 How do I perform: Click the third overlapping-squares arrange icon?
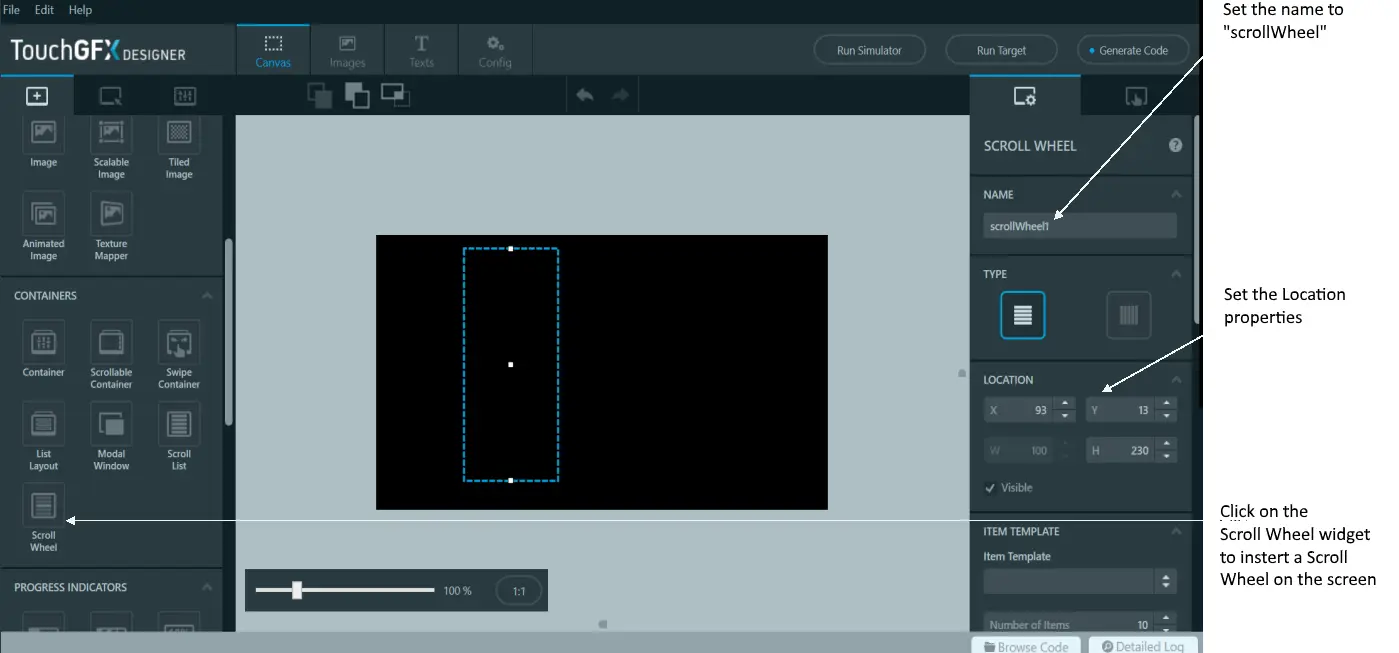click(x=395, y=95)
